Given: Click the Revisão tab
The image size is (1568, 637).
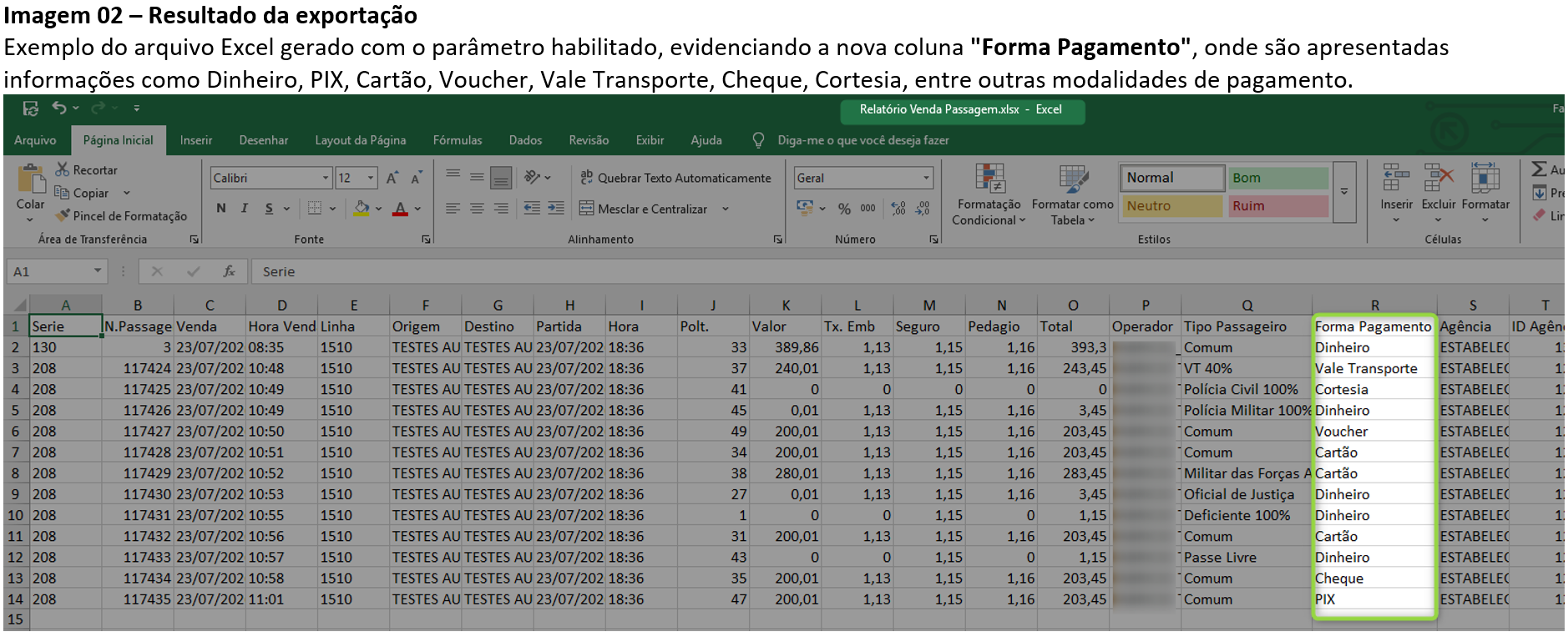Looking at the screenshot, I should (x=589, y=140).
